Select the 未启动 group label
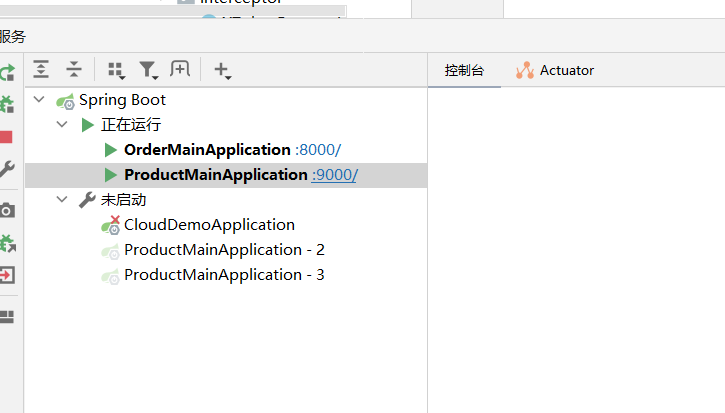This screenshot has height=413, width=725. pyautogui.click(x=123, y=200)
